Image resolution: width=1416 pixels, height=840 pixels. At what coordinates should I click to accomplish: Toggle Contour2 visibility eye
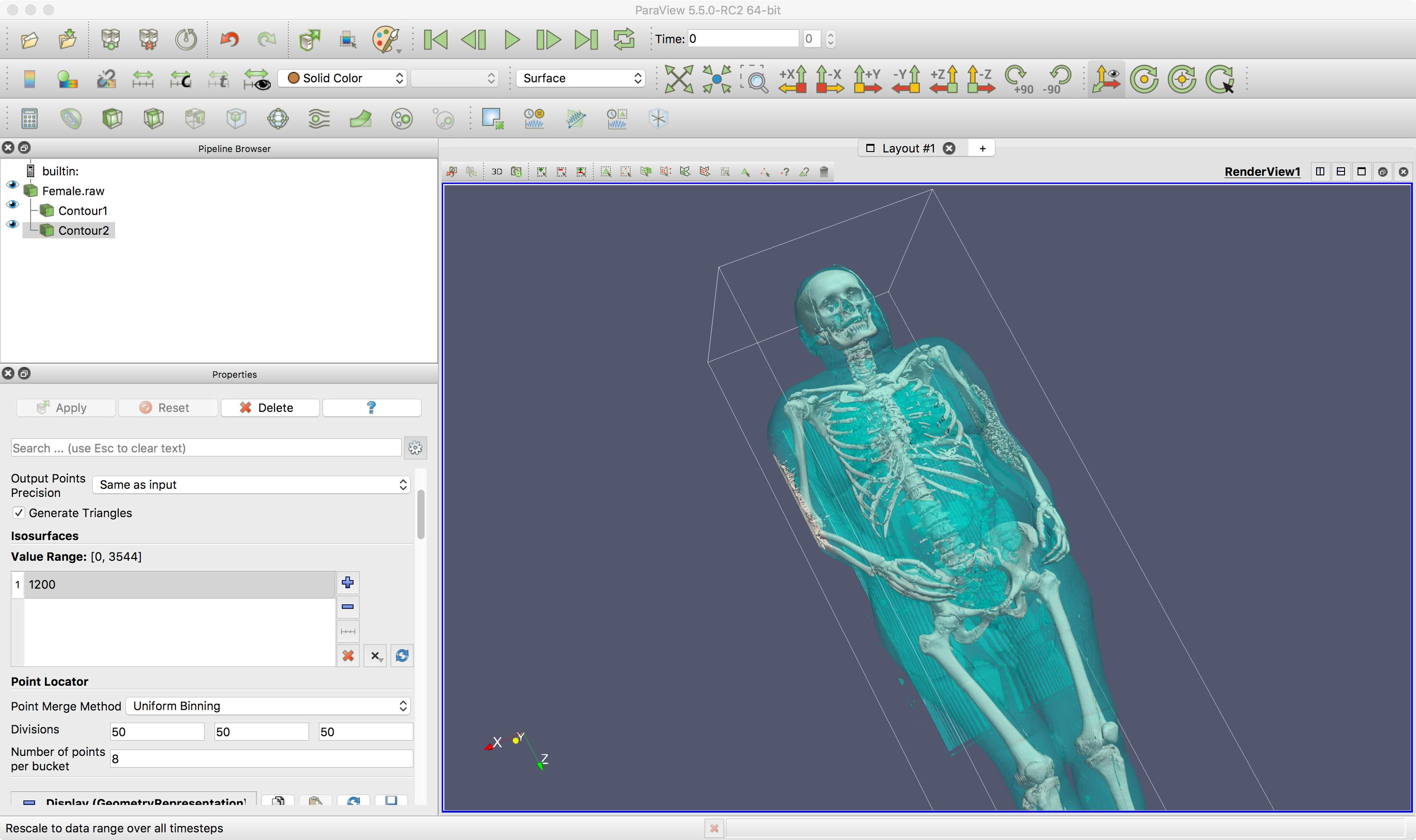pyautogui.click(x=13, y=224)
